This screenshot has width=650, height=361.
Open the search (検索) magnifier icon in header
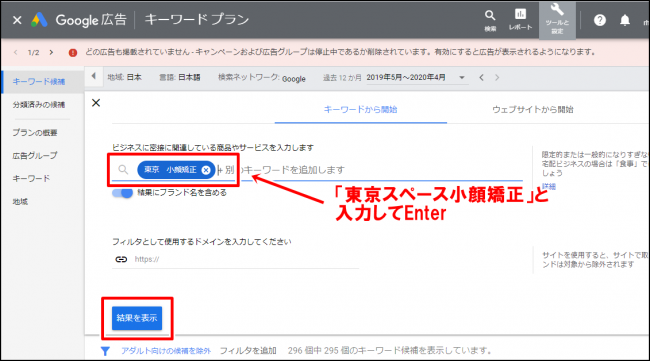(x=490, y=20)
